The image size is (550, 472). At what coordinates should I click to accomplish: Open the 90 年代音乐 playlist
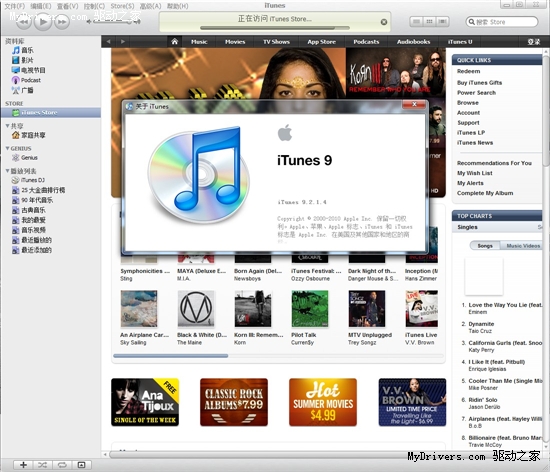click(x=33, y=200)
